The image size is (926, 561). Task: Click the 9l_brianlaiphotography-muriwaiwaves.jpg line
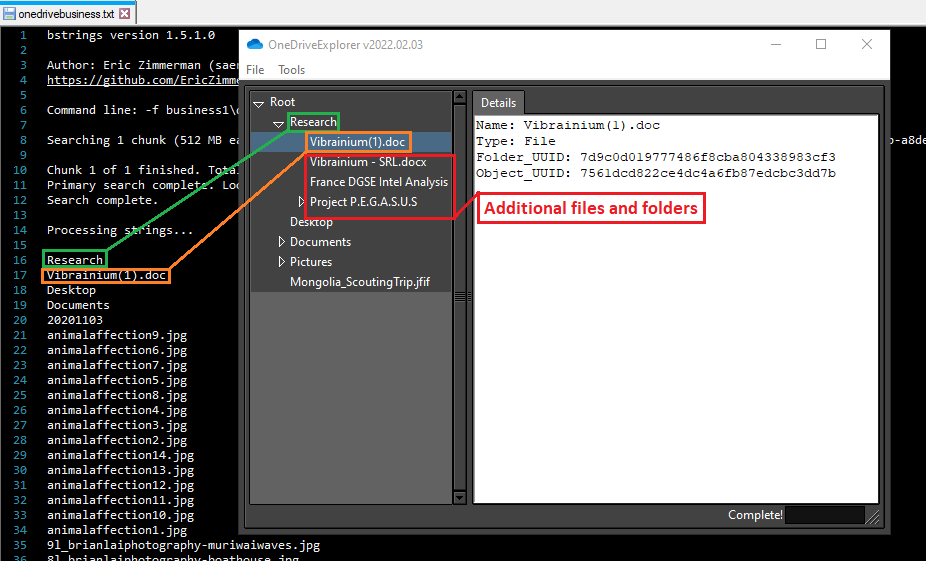click(183, 545)
